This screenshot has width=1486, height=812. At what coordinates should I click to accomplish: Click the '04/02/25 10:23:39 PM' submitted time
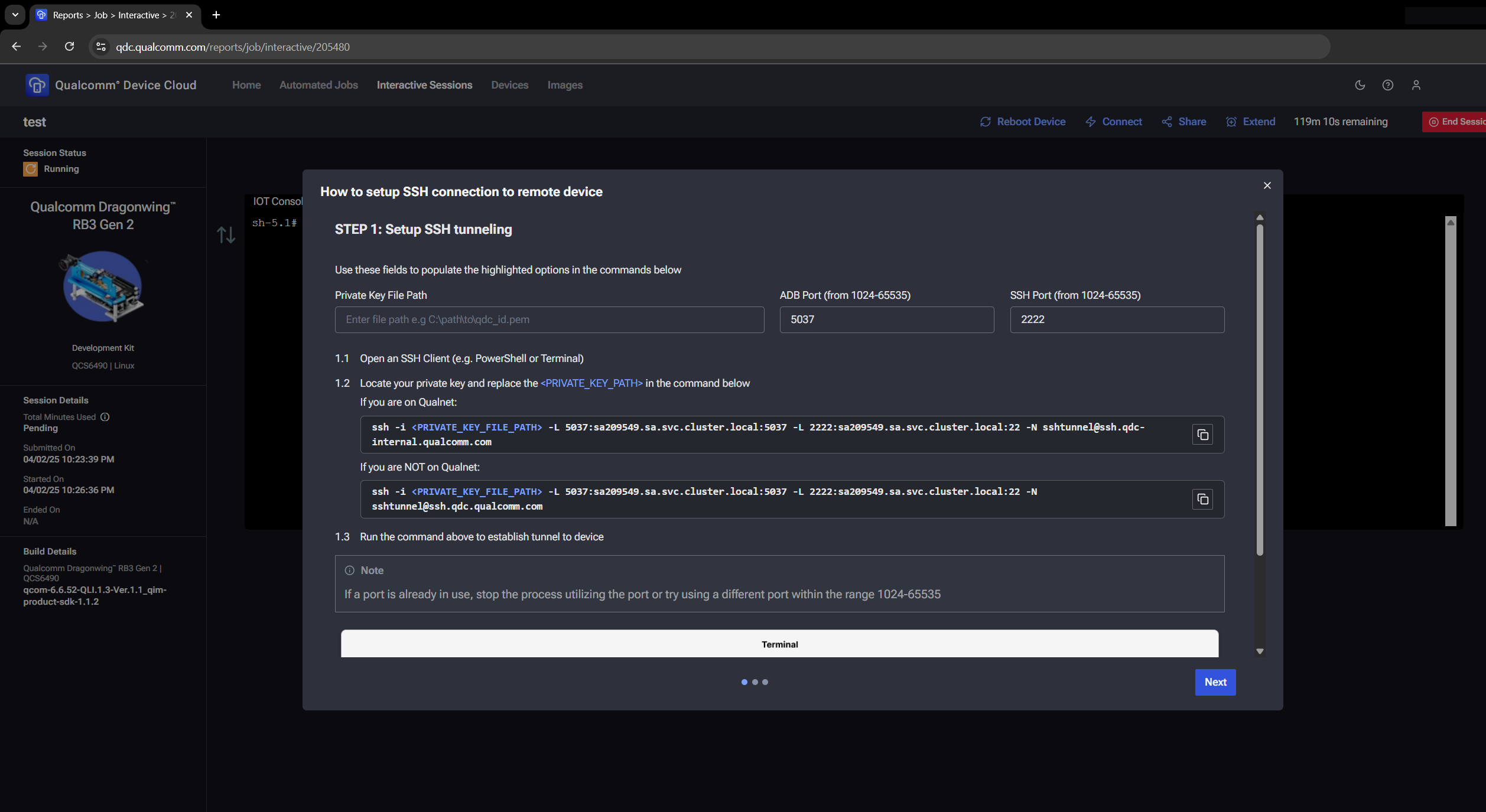[69, 459]
